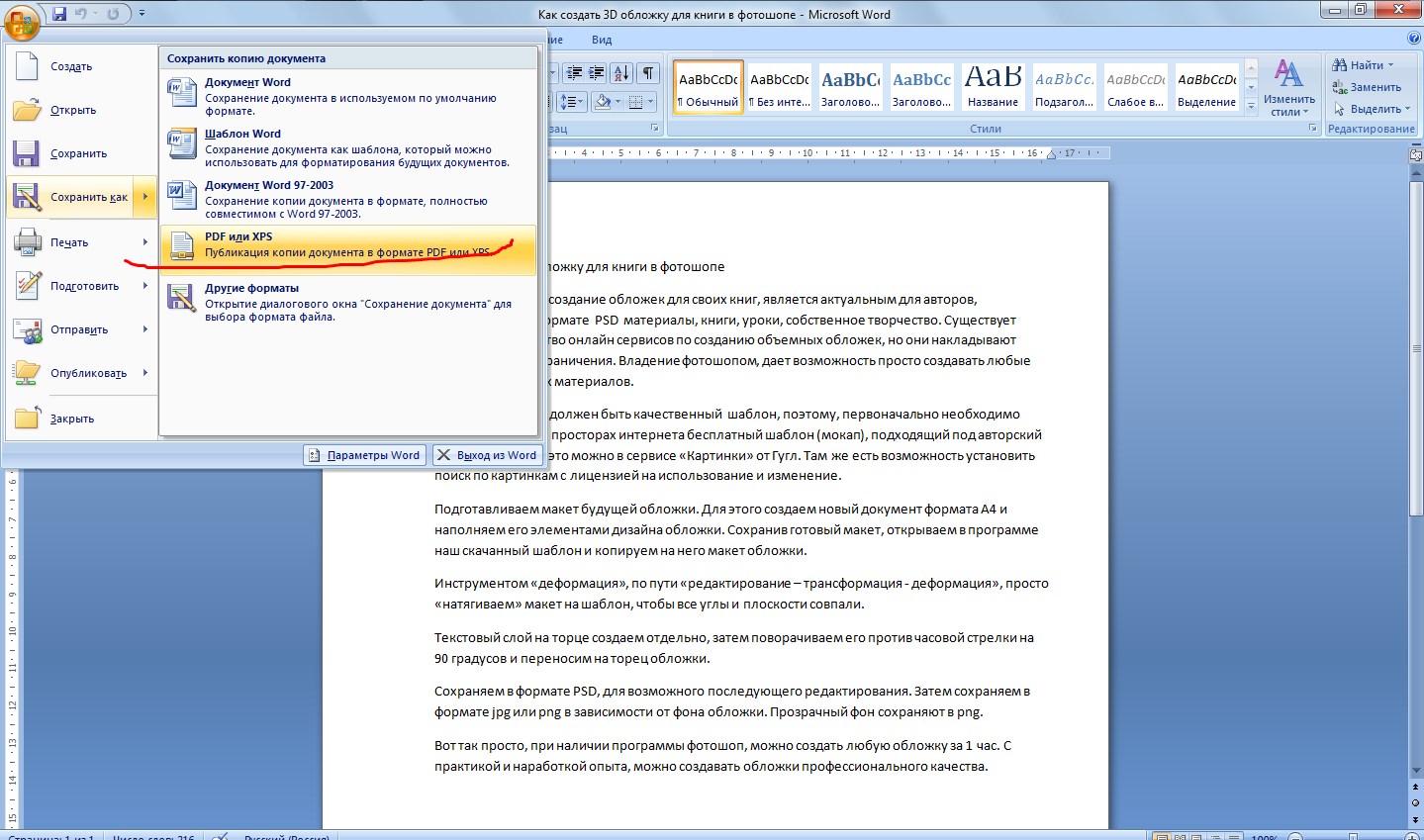
Task: Click the increase indent icon
Action: point(596,72)
